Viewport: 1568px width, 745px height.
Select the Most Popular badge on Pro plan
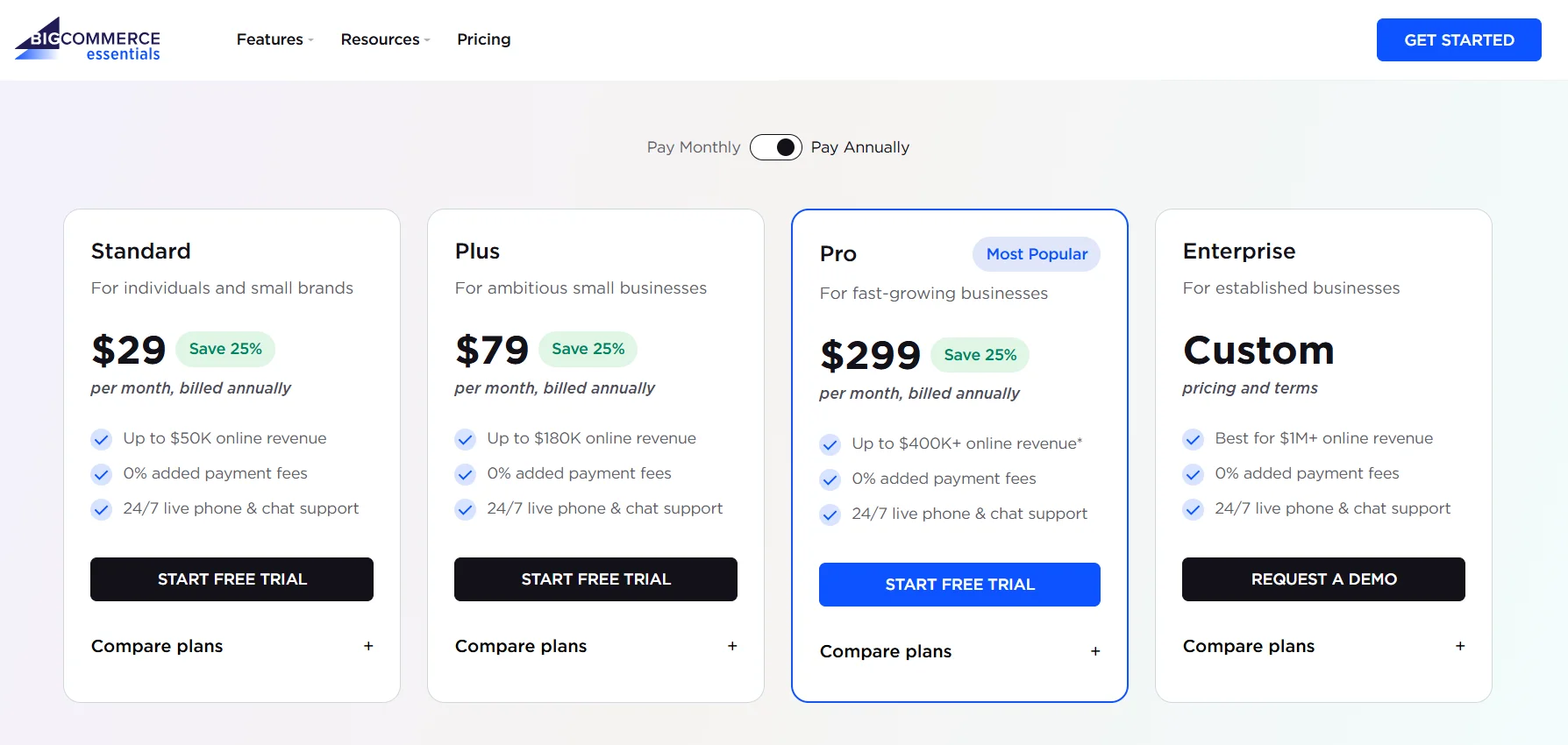click(x=1036, y=254)
